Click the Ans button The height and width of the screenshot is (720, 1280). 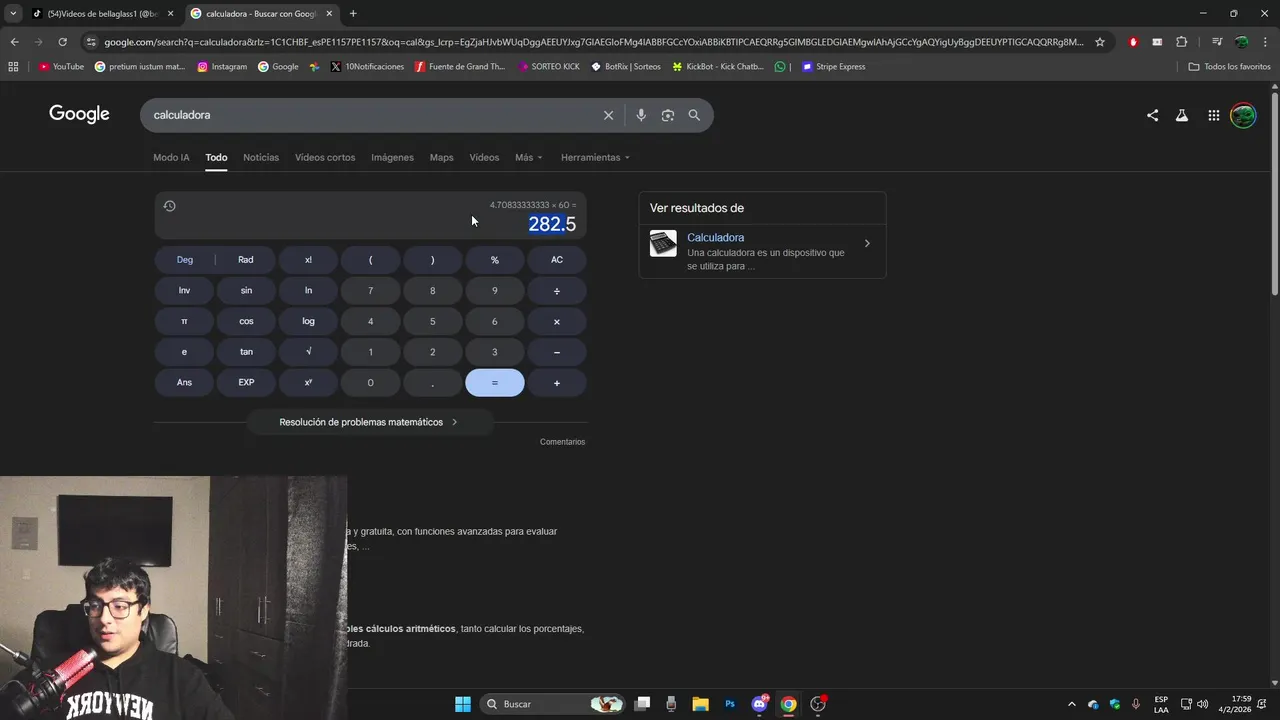tap(185, 383)
